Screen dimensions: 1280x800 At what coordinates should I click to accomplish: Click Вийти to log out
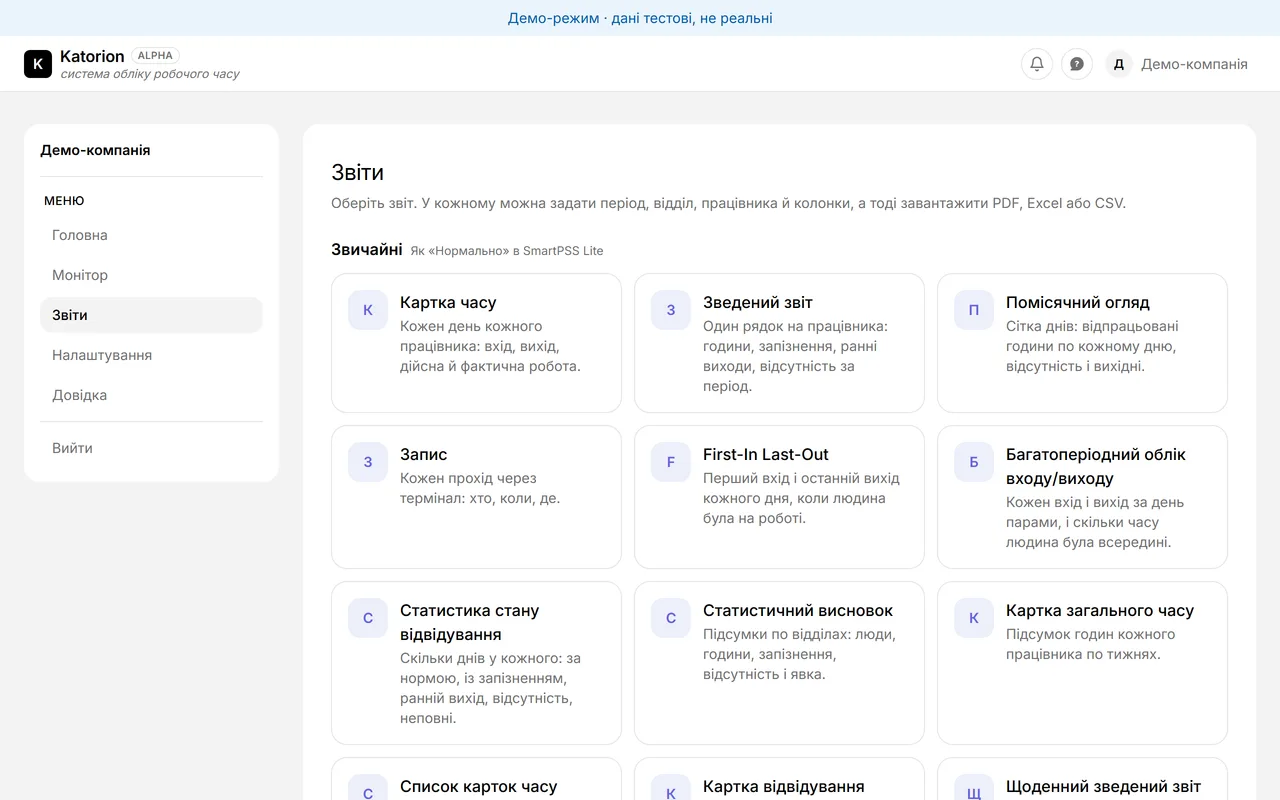(x=151, y=448)
